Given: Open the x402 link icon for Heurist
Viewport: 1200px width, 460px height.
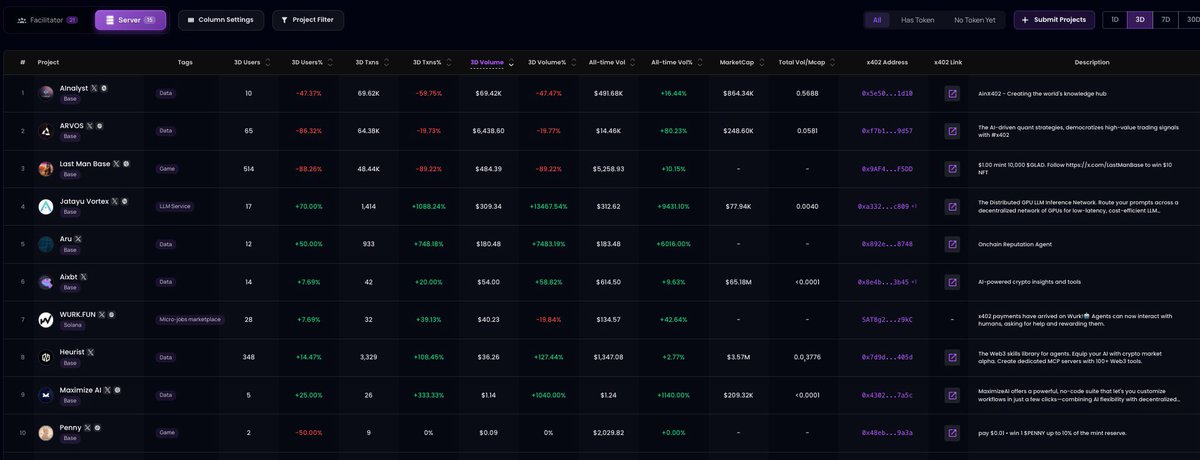Looking at the screenshot, I should (x=952, y=357).
